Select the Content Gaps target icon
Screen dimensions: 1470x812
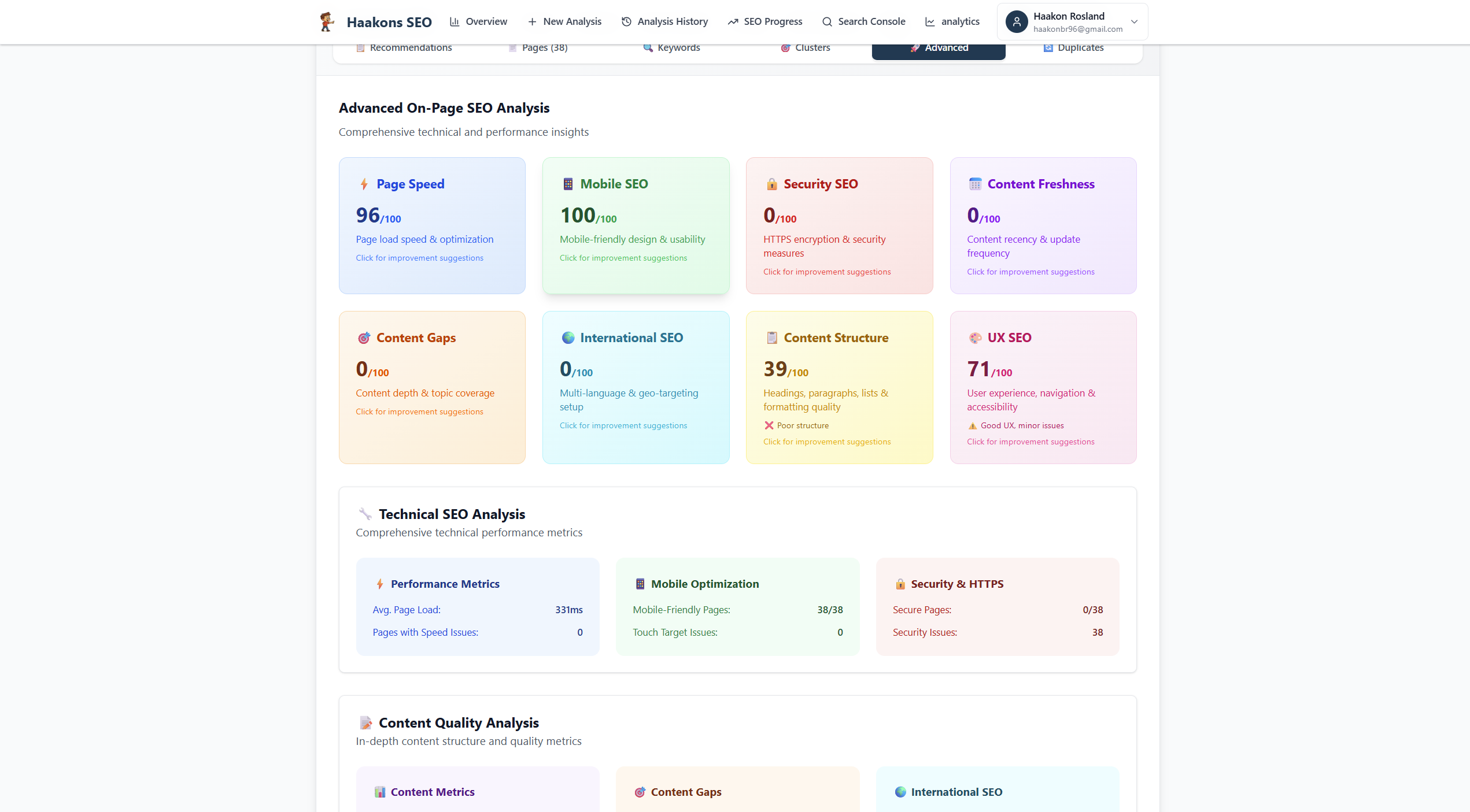coord(364,338)
